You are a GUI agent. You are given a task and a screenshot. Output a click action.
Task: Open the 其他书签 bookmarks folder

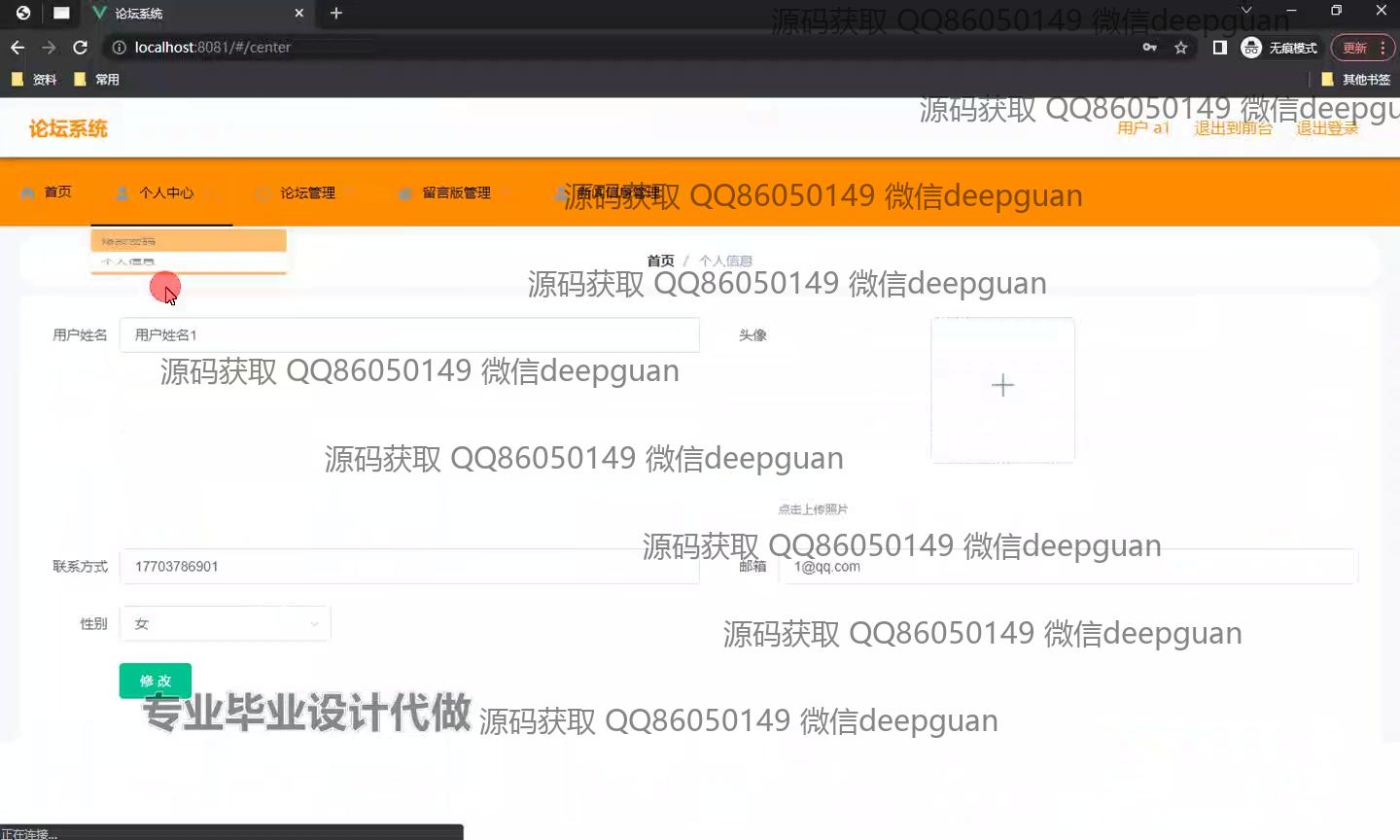1356,80
